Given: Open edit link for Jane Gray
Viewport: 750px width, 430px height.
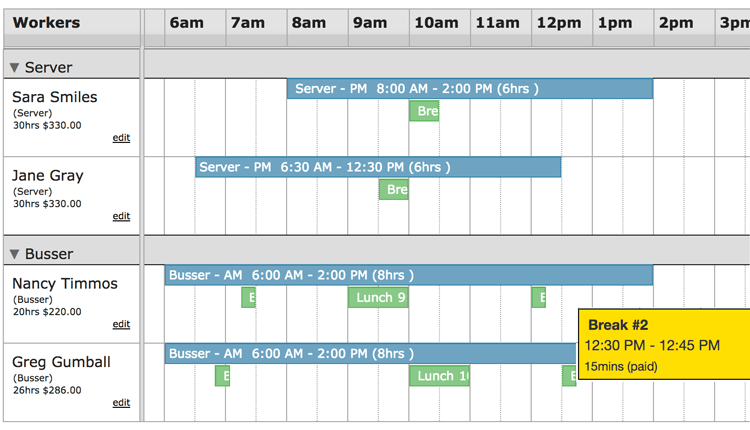Looking at the screenshot, I should tap(121, 216).
